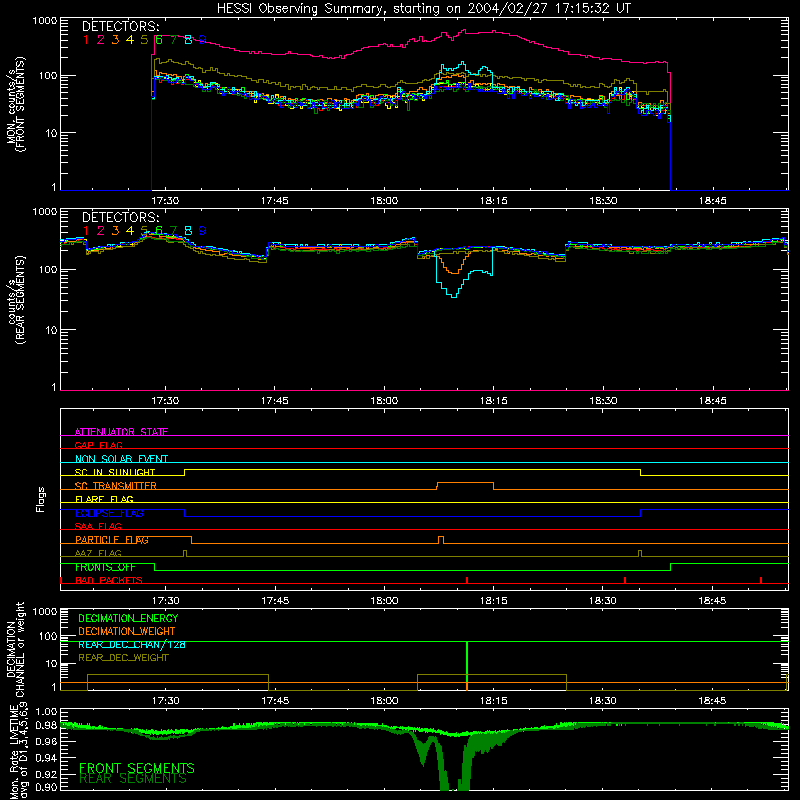
Task: Click the DECIMATION_ENERGY legend label
Action: (x=128, y=618)
